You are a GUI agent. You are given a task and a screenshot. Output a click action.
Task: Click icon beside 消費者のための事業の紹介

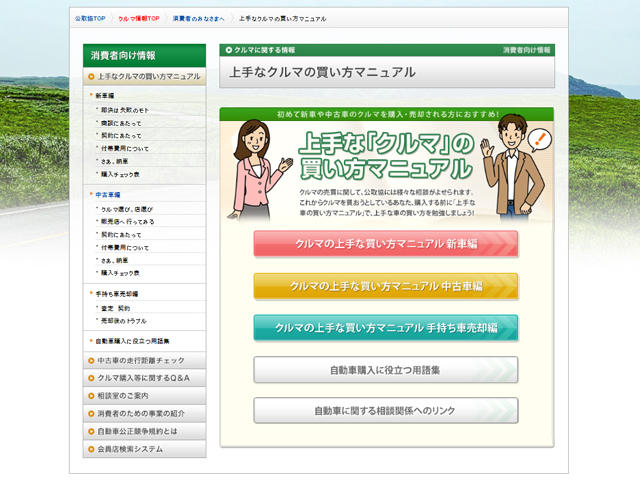[91, 414]
